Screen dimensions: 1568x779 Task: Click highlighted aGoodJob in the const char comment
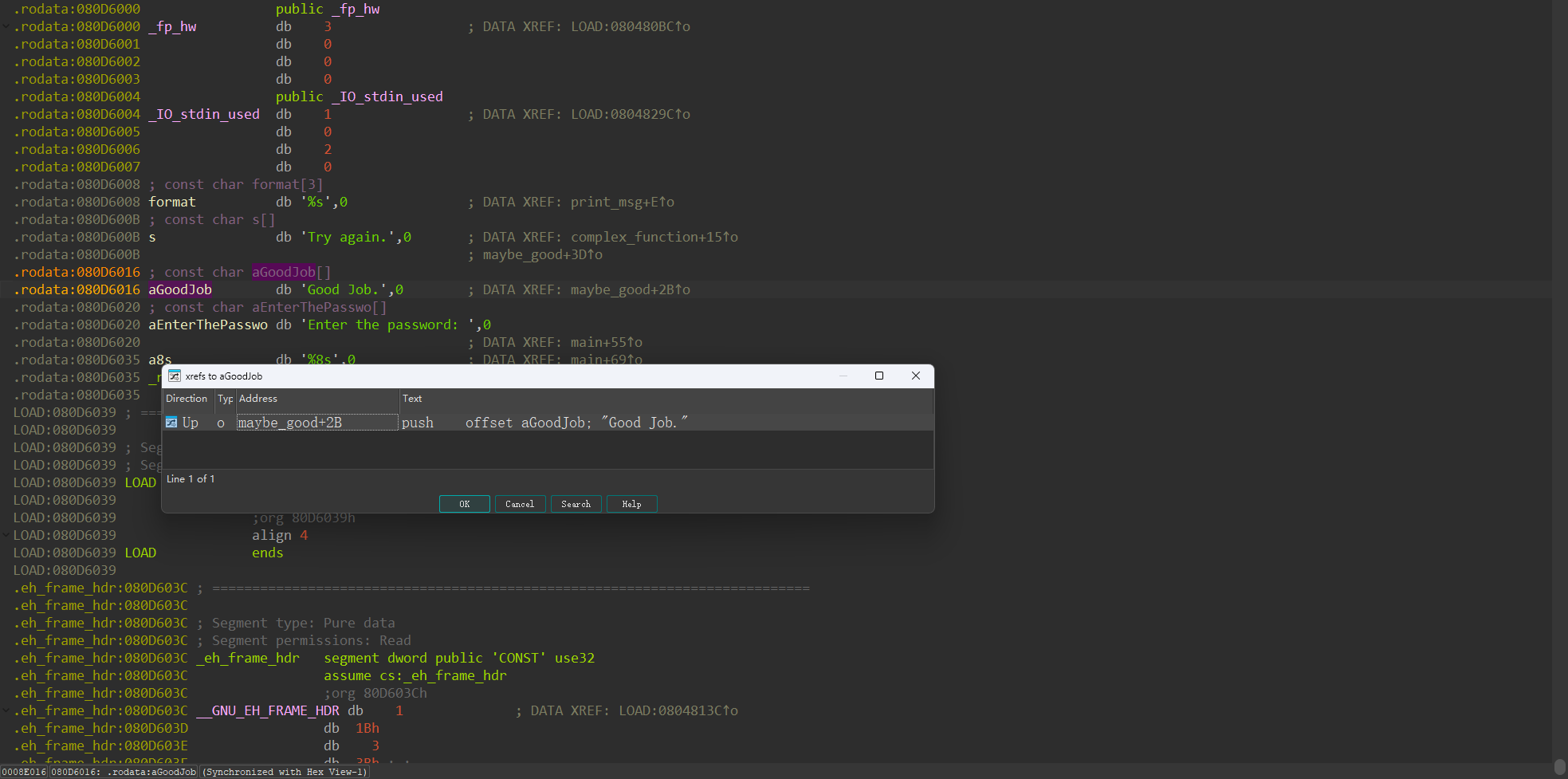click(x=284, y=272)
